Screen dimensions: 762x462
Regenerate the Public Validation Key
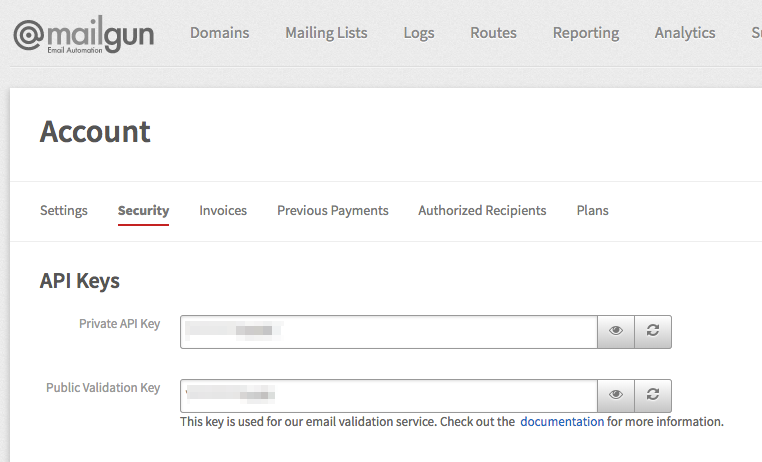(653, 395)
